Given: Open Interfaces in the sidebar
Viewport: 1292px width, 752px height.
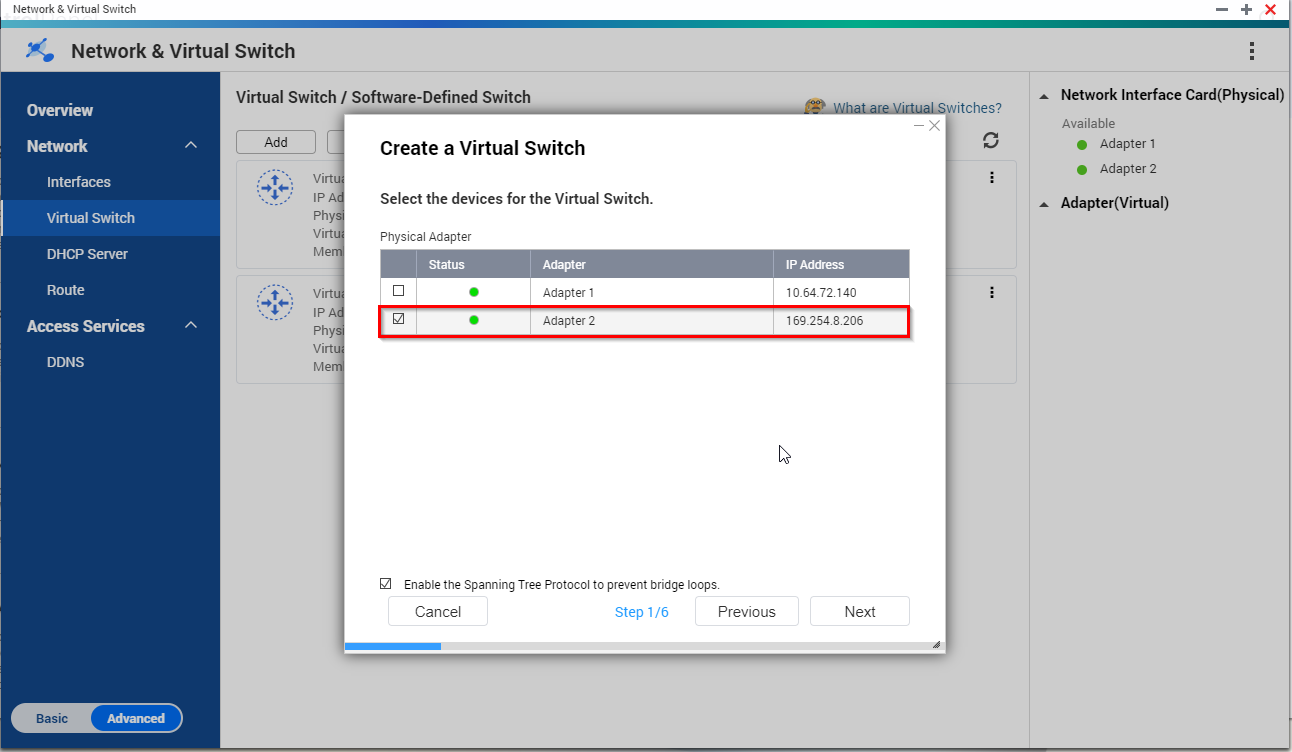Looking at the screenshot, I should [78, 182].
